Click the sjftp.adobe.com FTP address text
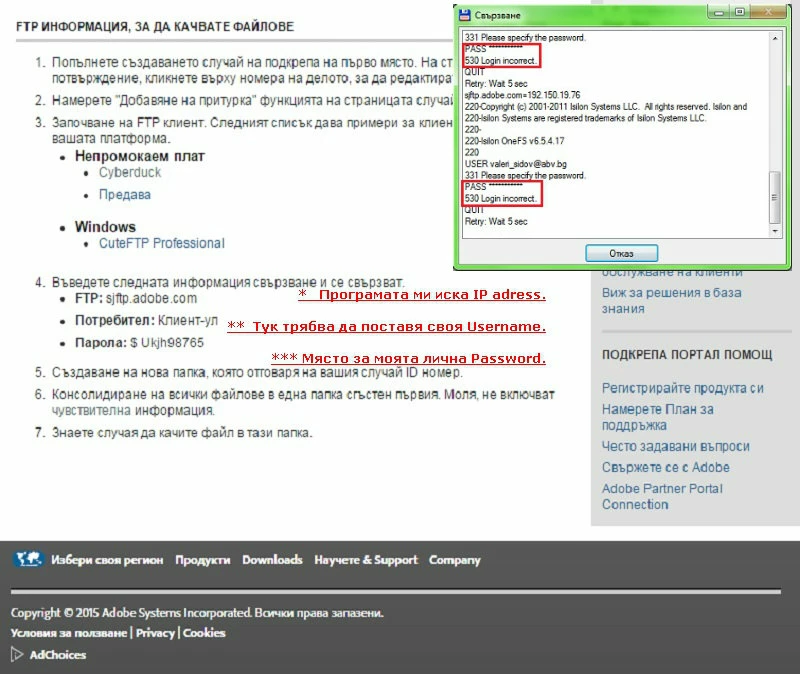The height and width of the screenshot is (674, 800). coord(152,298)
